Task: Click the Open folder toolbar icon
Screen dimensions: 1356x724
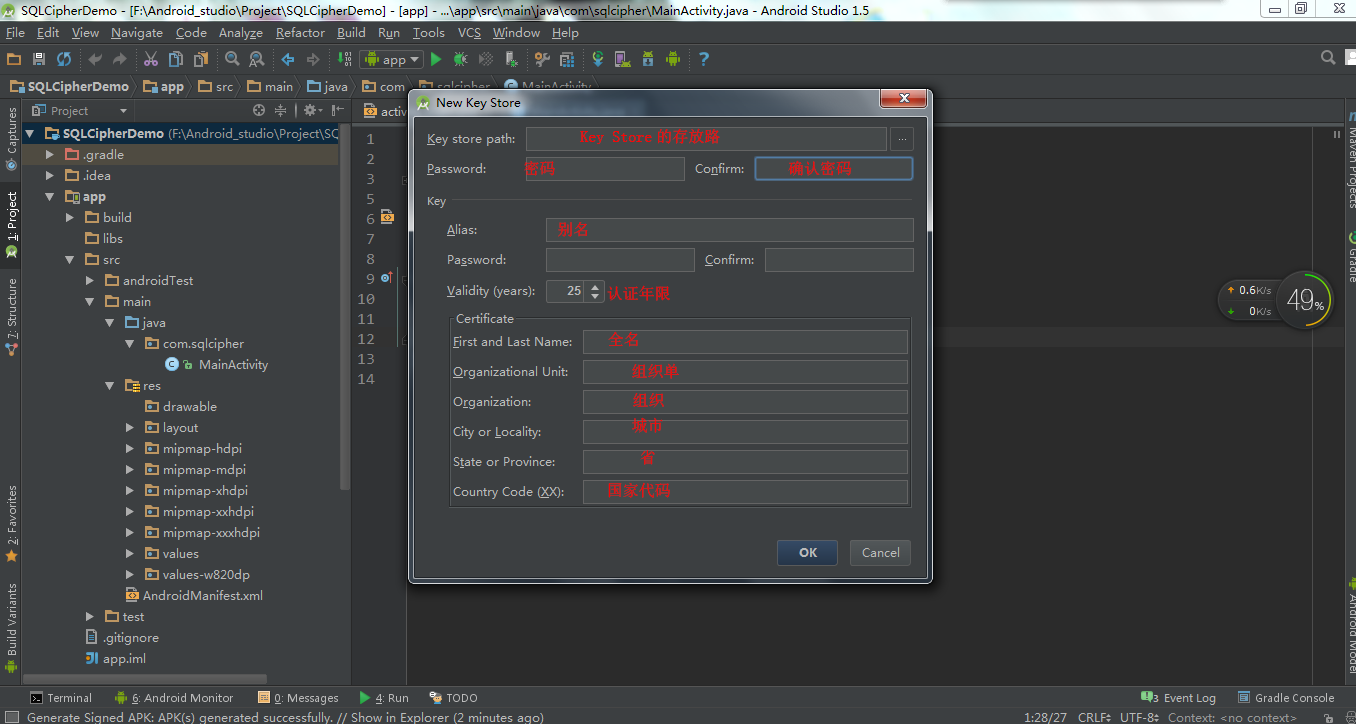Action: (14, 59)
